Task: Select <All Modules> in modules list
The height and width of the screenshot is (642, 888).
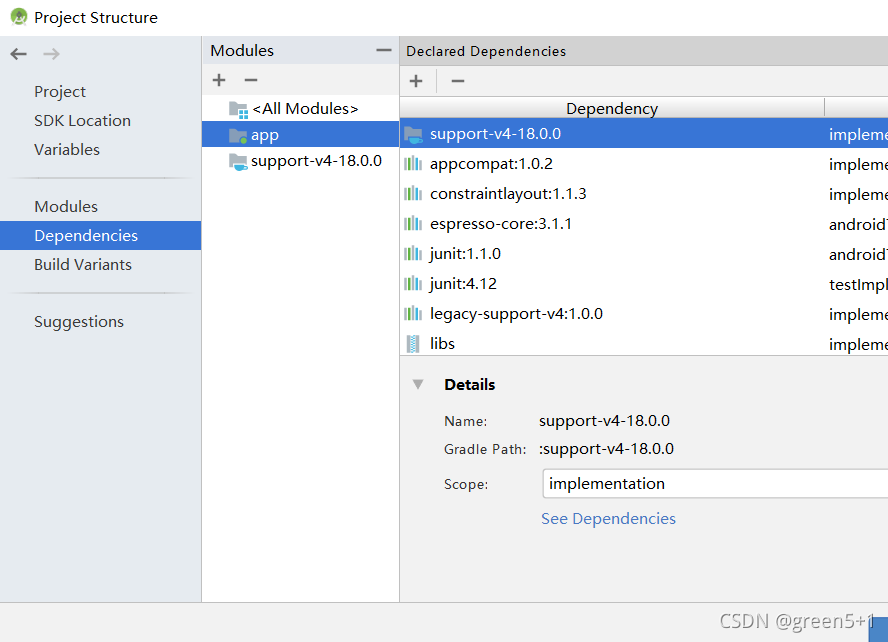Action: coord(300,109)
